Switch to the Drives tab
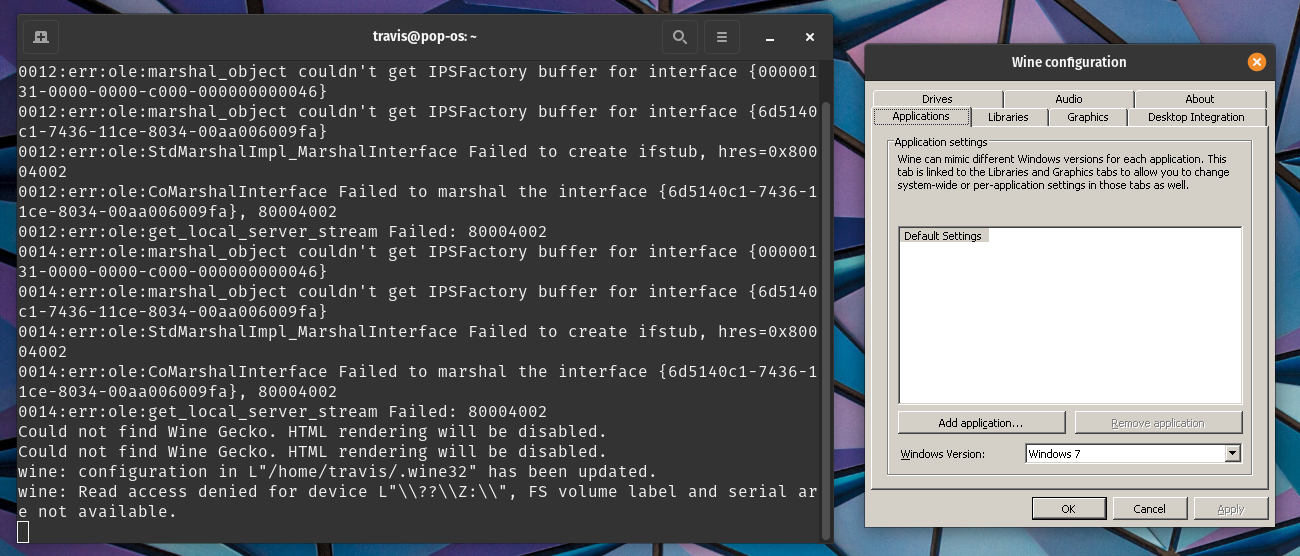Image resolution: width=1300 pixels, height=556 pixels. tap(937, 99)
